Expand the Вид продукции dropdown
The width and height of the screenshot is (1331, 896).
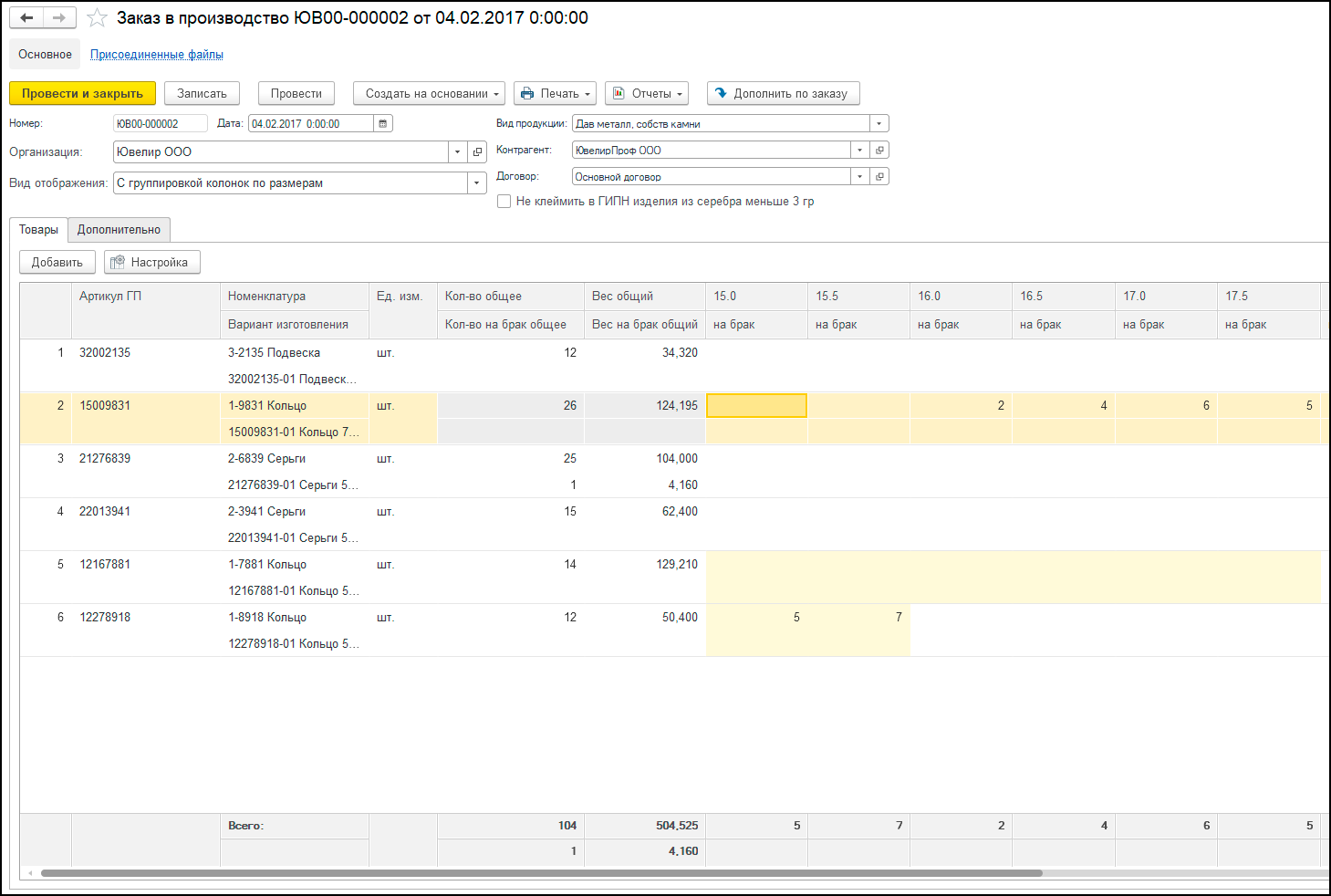click(x=879, y=124)
